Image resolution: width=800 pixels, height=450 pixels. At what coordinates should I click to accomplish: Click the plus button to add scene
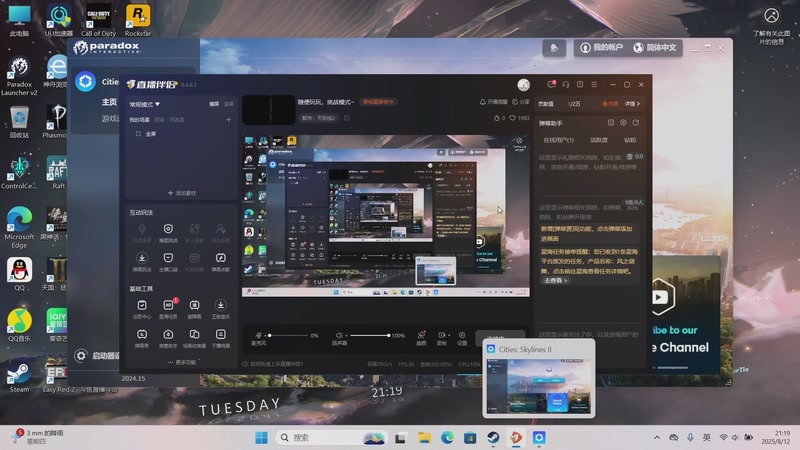point(229,120)
